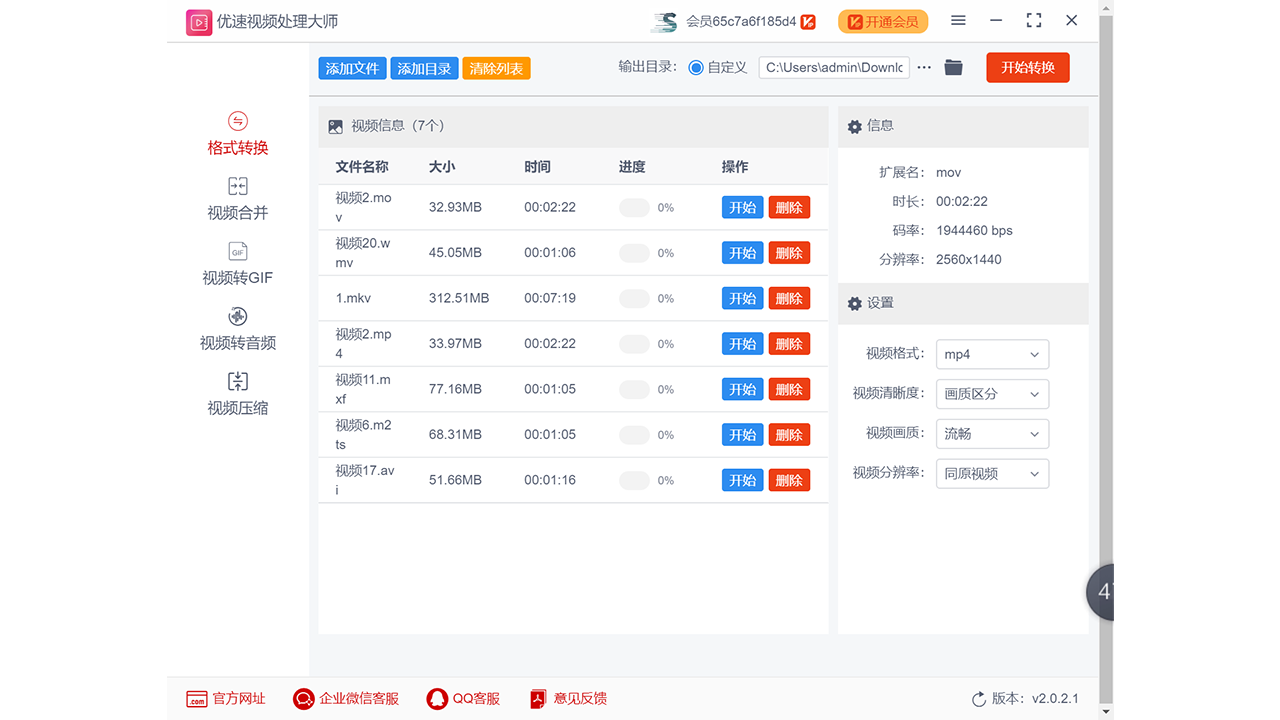Screen dimensions: 1280x720
Task: Select the video to GIF icon
Action: pos(238,252)
